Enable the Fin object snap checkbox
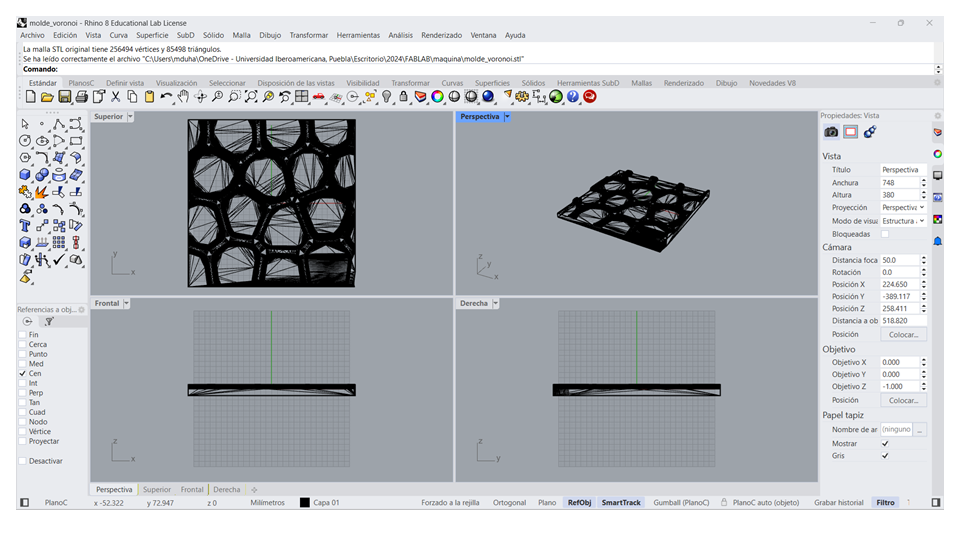This screenshot has height=540, width=960. (x=23, y=335)
